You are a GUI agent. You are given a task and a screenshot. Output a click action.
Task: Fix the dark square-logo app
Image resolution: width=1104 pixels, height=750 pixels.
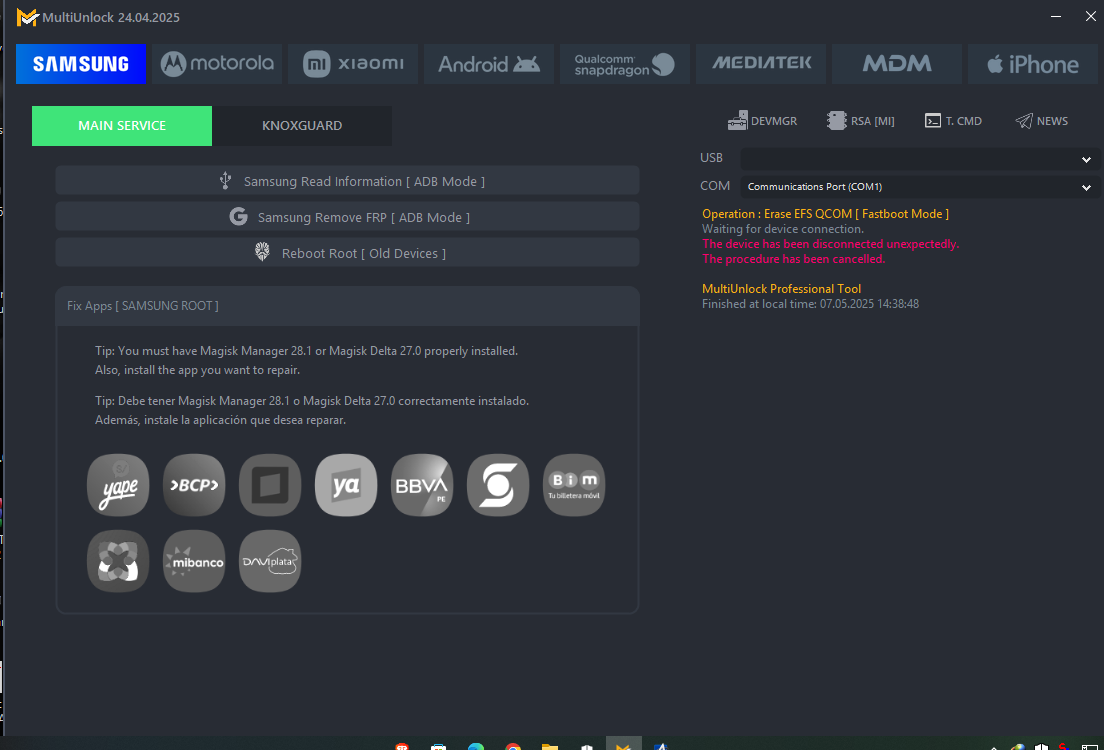(x=270, y=485)
